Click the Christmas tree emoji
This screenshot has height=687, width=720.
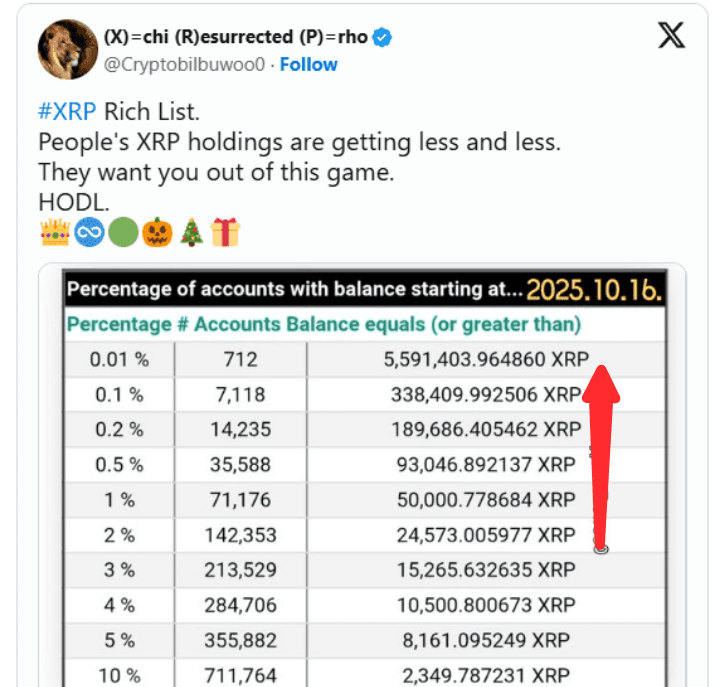[191, 233]
